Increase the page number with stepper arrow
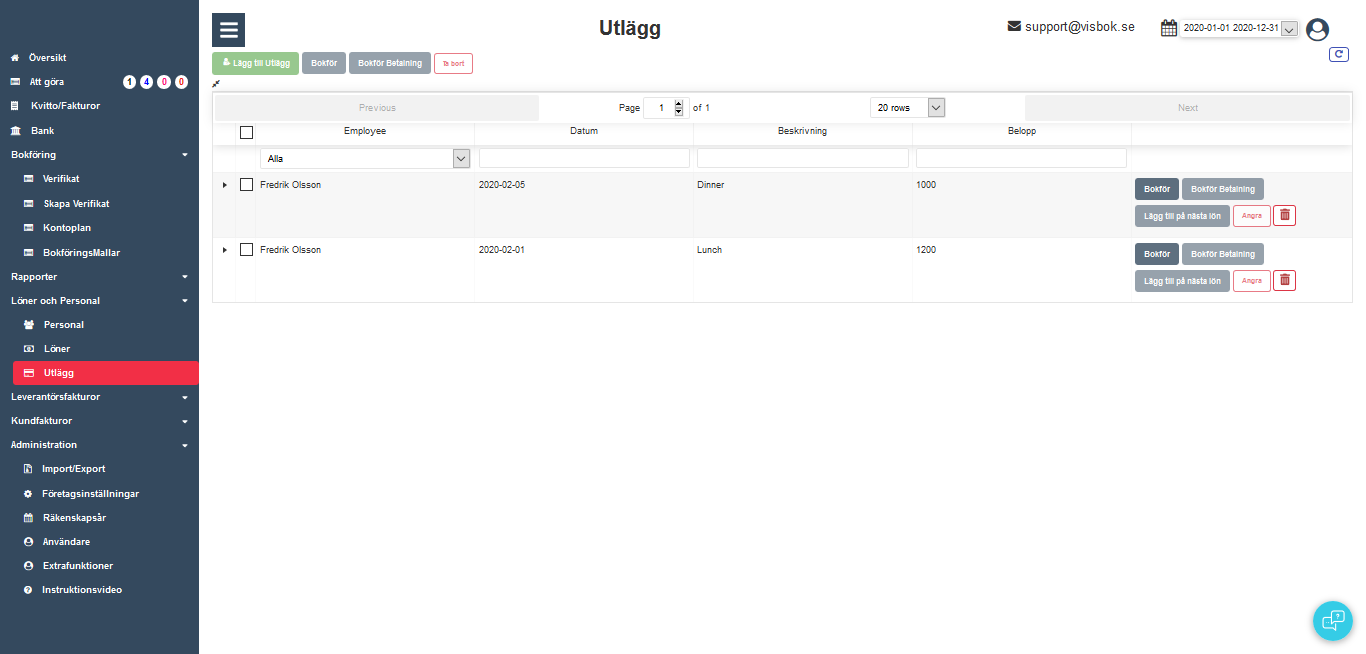 [x=679, y=104]
